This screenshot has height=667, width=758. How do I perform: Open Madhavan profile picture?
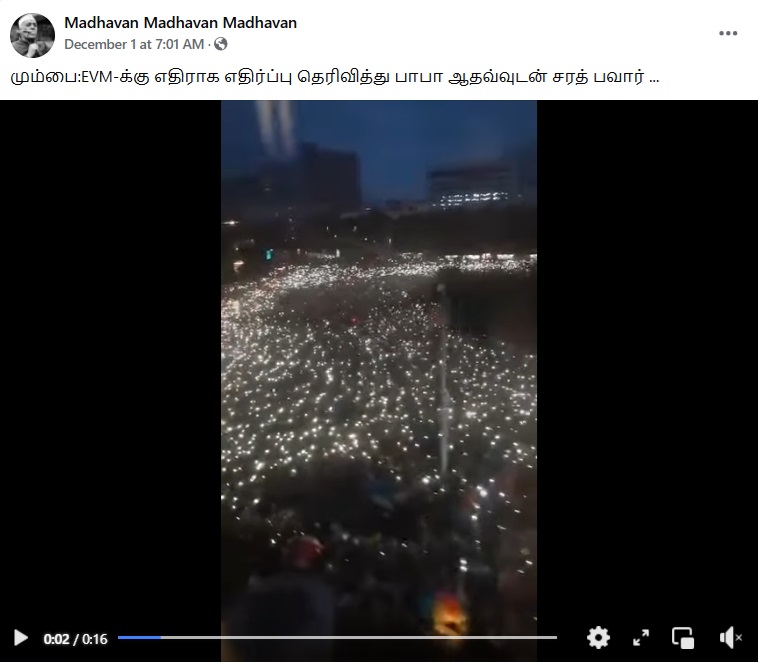click(32, 35)
